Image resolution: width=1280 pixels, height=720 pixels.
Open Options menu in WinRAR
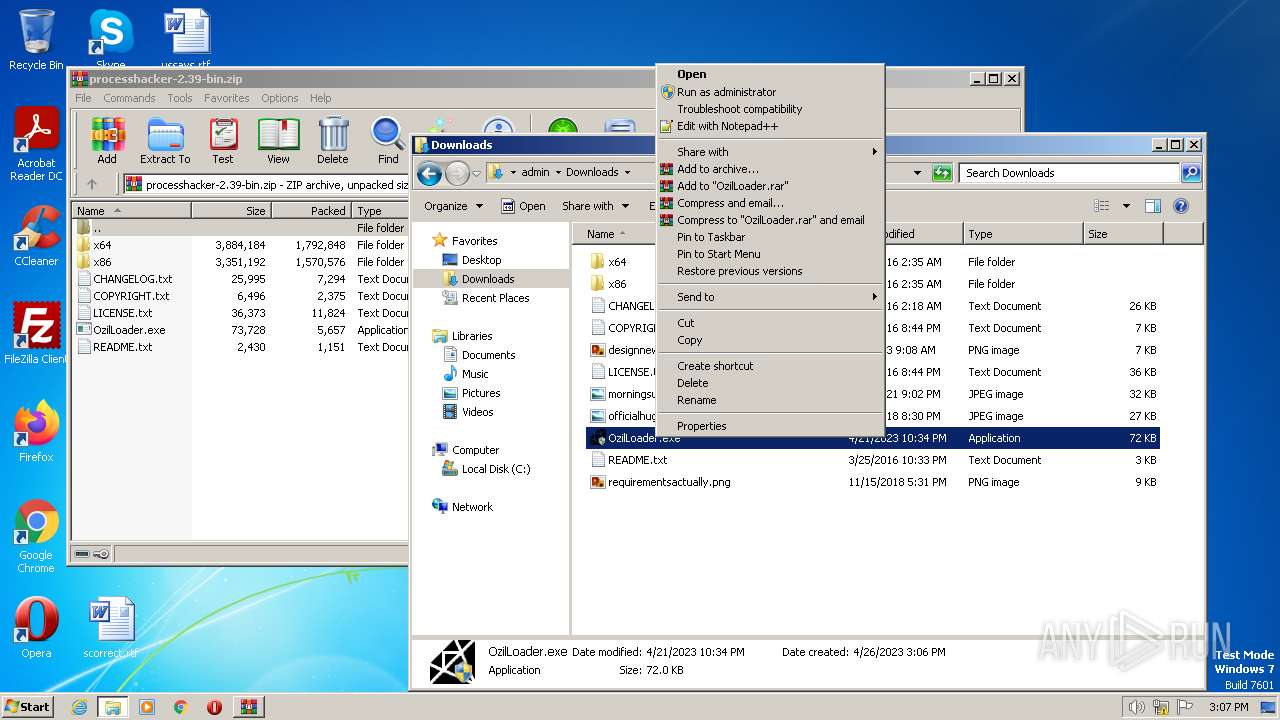[x=279, y=98]
